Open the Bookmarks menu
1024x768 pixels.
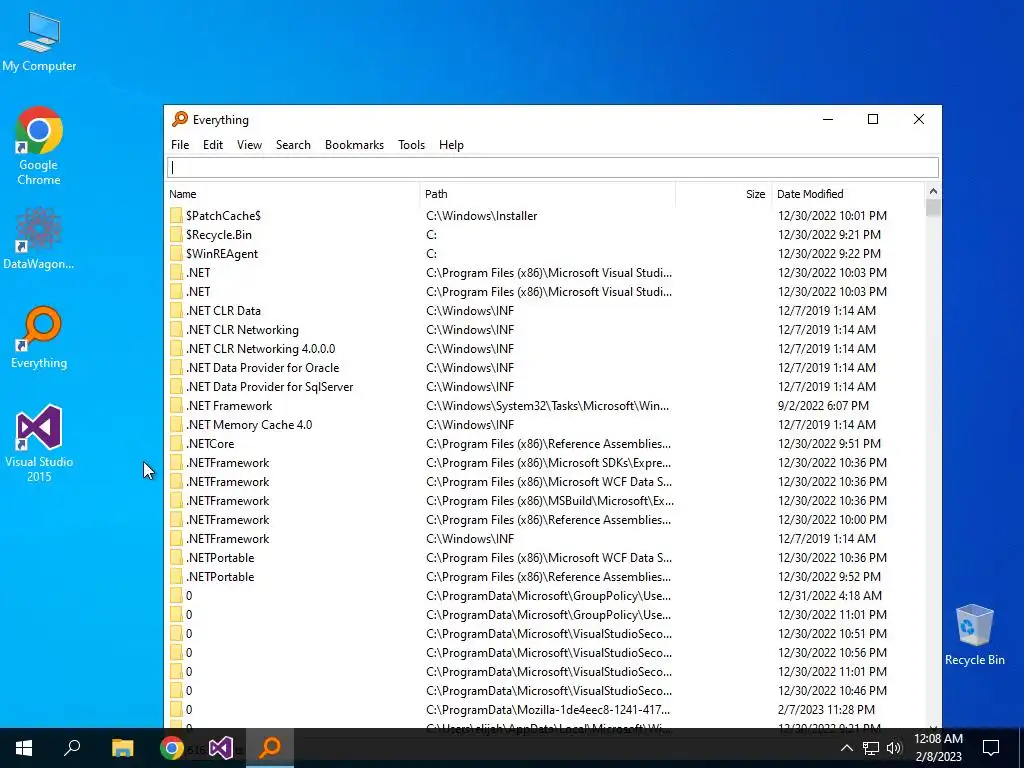355,145
